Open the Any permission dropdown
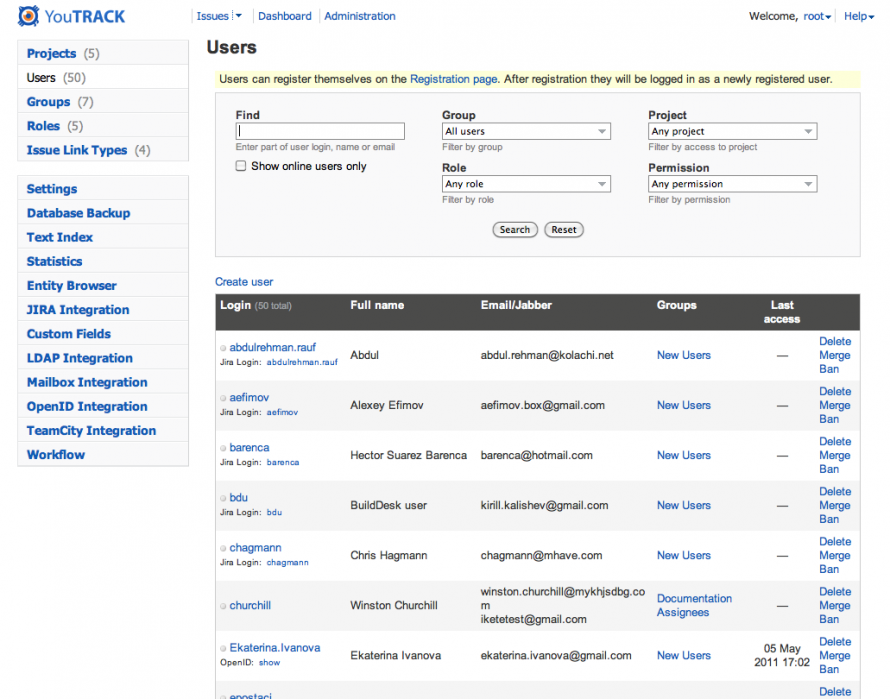890x699 pixels. pyautogui.click(x=732, y=184)
